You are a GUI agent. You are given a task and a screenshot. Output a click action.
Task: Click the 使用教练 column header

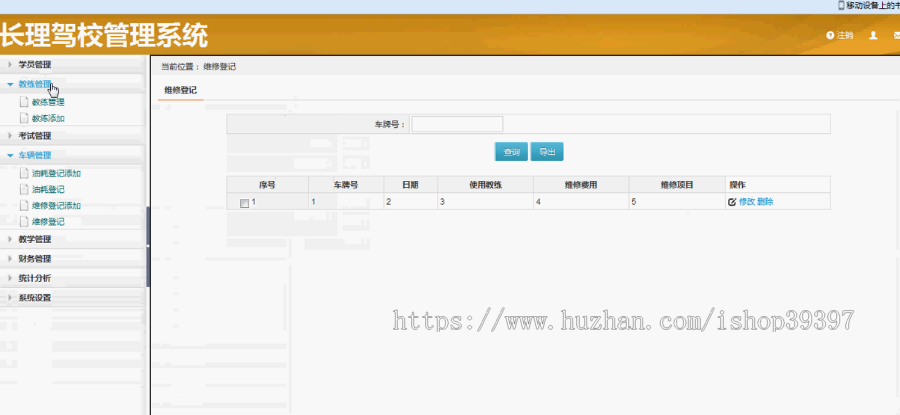coord(486,185)
